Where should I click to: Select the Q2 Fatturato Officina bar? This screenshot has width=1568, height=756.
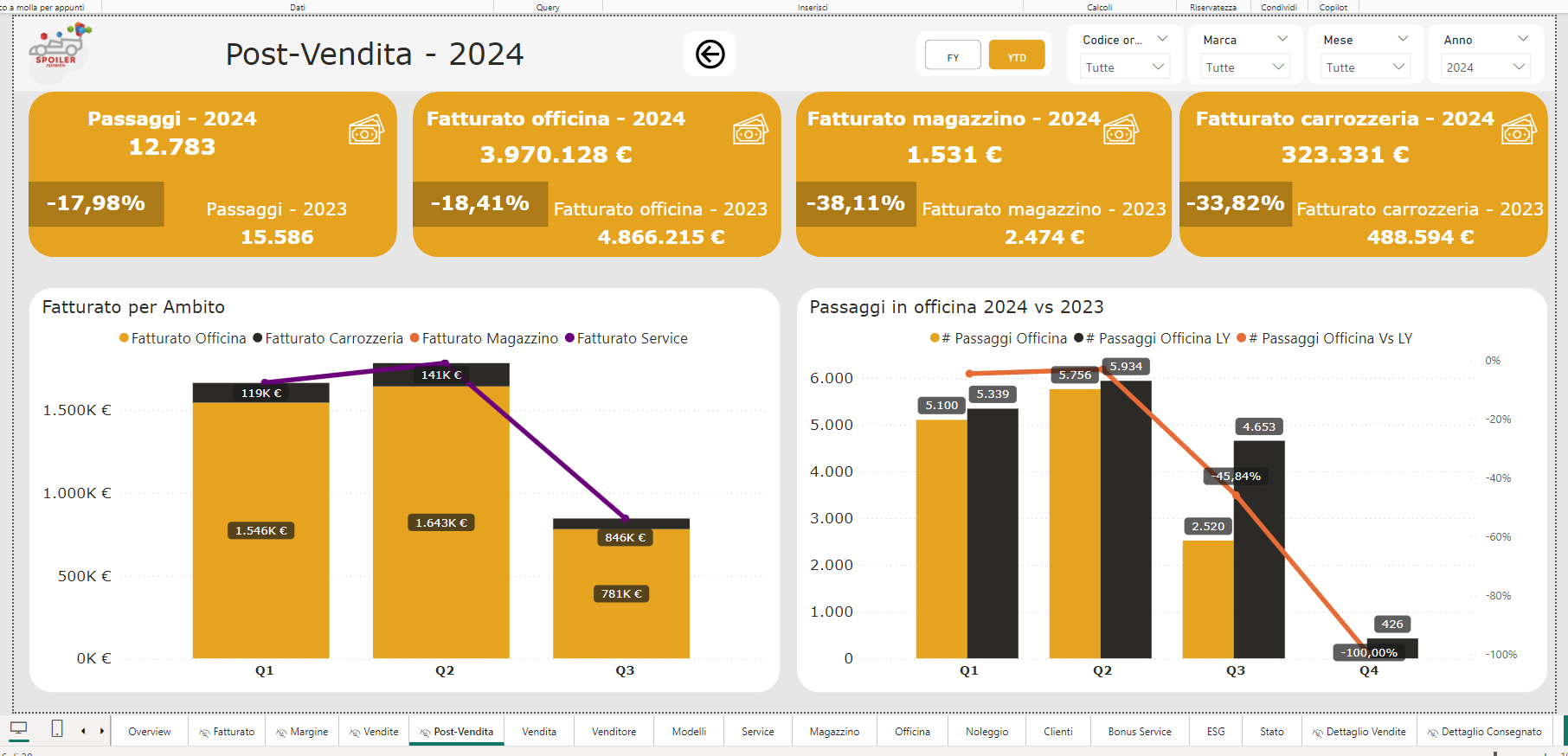click(x=441, y=522)
